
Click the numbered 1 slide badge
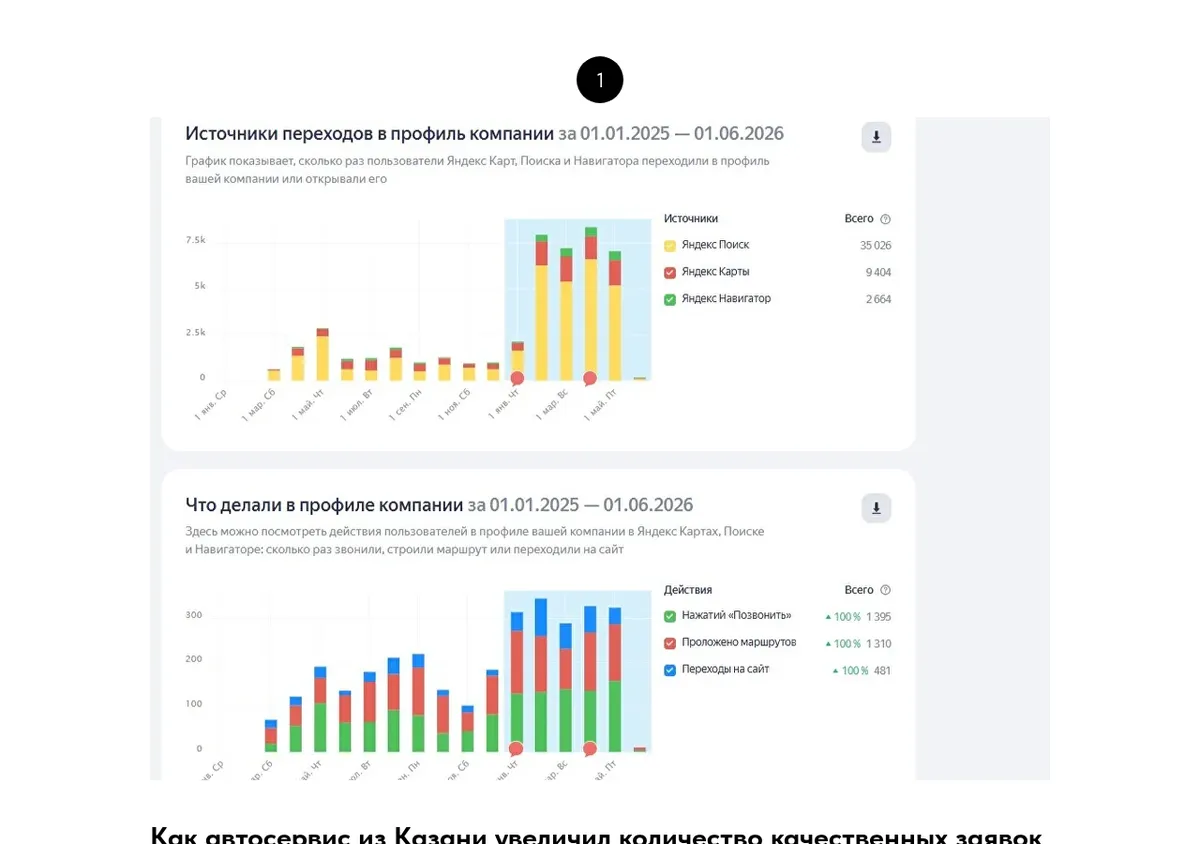(600, 80)
